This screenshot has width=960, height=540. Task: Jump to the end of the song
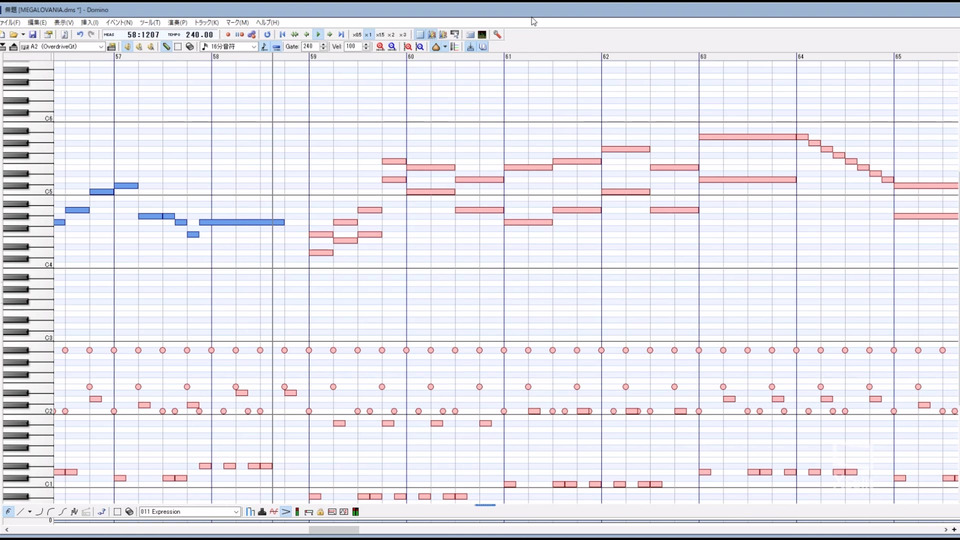point(341,35)
